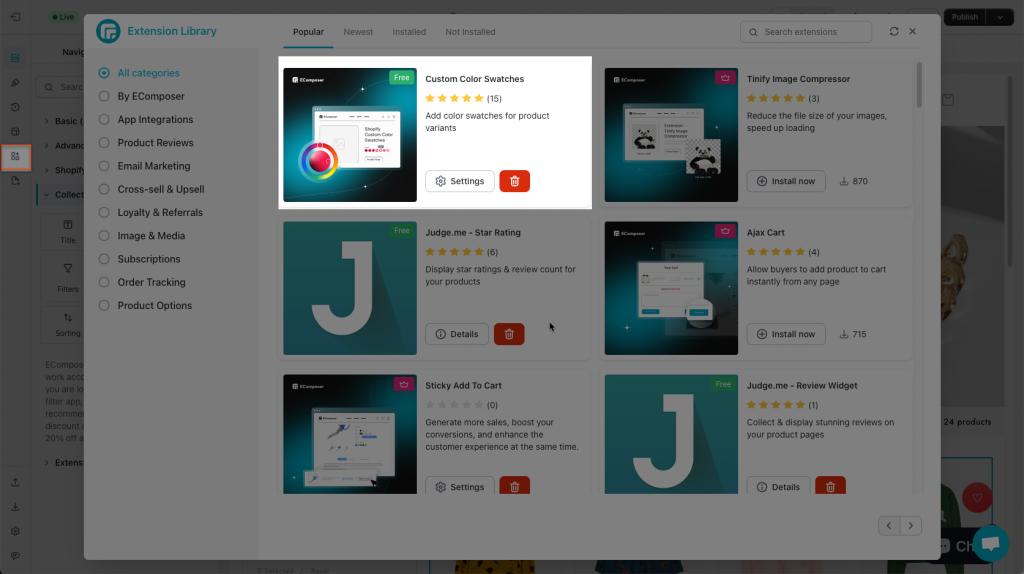Switch to the Not Installed tab
The width and height of the screenshot is (1024, 574).
tap(470, 31)
